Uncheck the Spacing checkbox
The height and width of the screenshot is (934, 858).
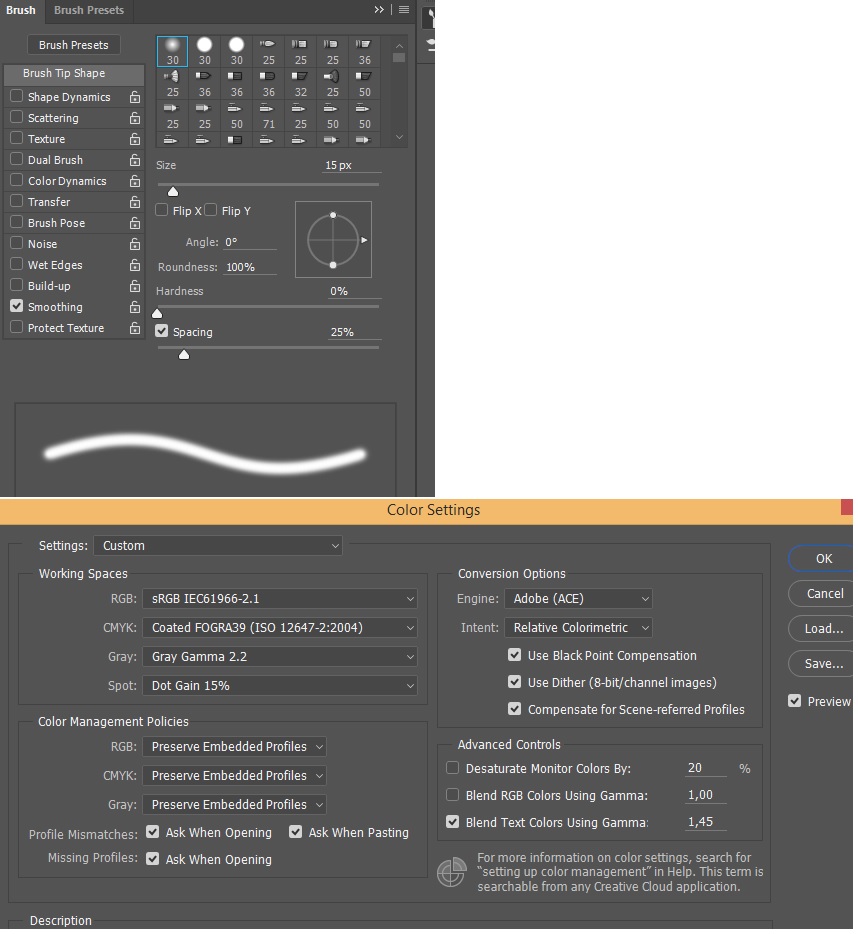pos(161,331)
